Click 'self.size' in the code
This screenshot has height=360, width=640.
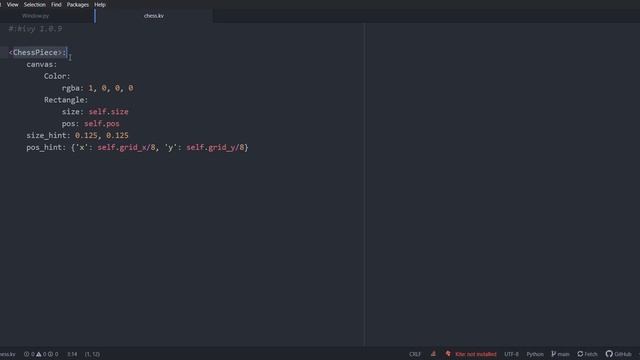(109, 112)
